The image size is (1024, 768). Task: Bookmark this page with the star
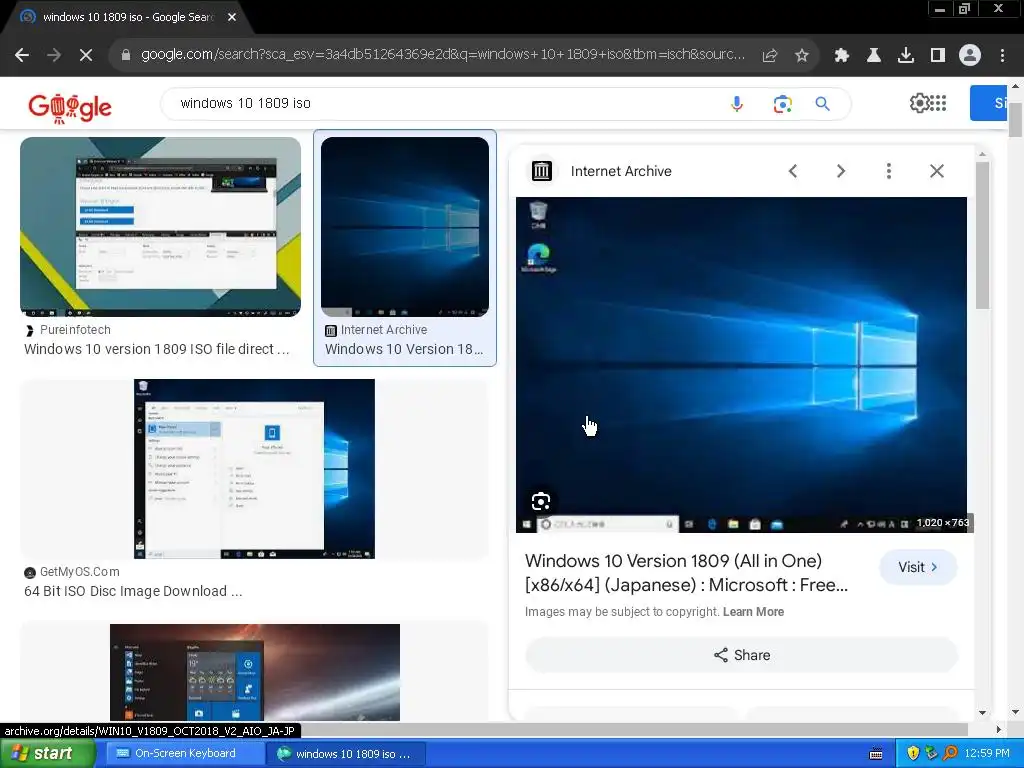coord(802,56)
